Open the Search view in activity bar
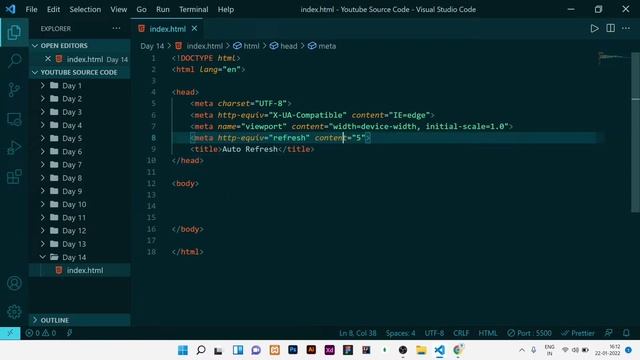This screenshot has height=360, width=640. (x=14, y=60)
